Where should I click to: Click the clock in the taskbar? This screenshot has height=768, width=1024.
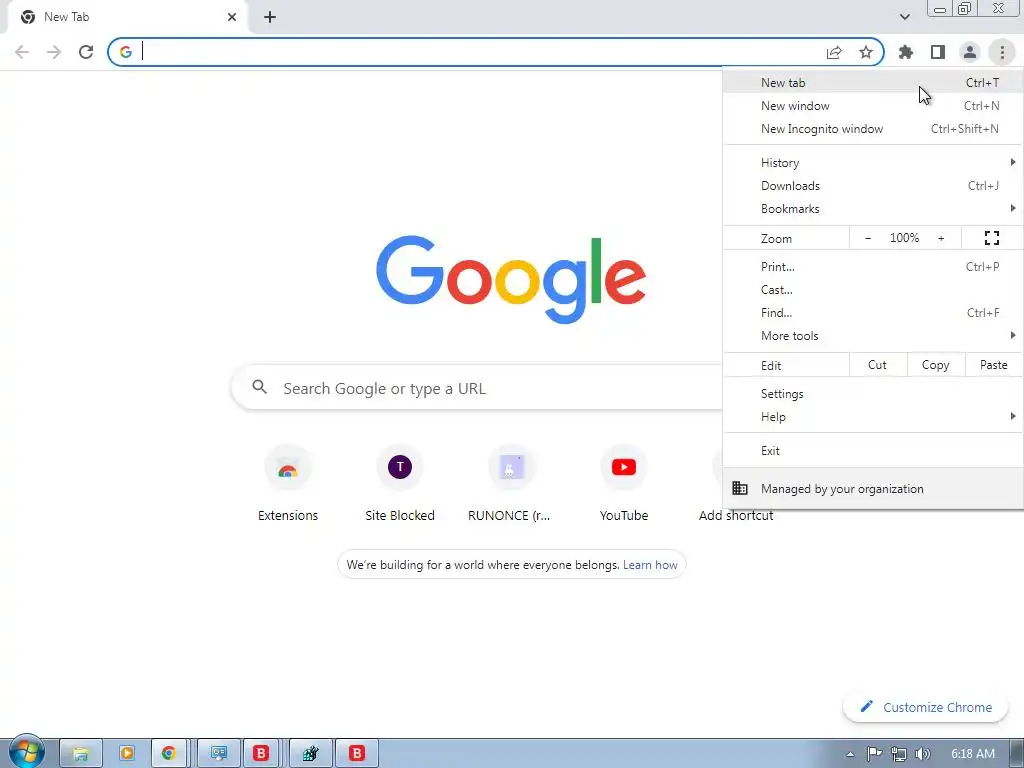(973, 754)
